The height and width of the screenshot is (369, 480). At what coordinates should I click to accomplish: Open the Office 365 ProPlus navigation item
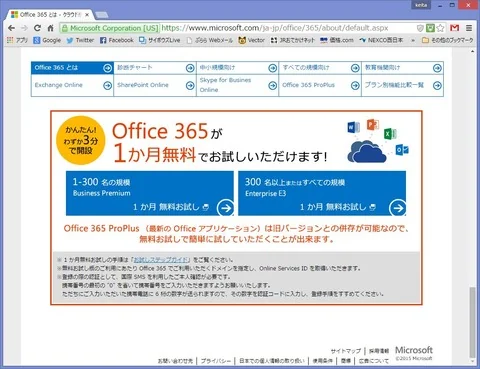[320, 85]
